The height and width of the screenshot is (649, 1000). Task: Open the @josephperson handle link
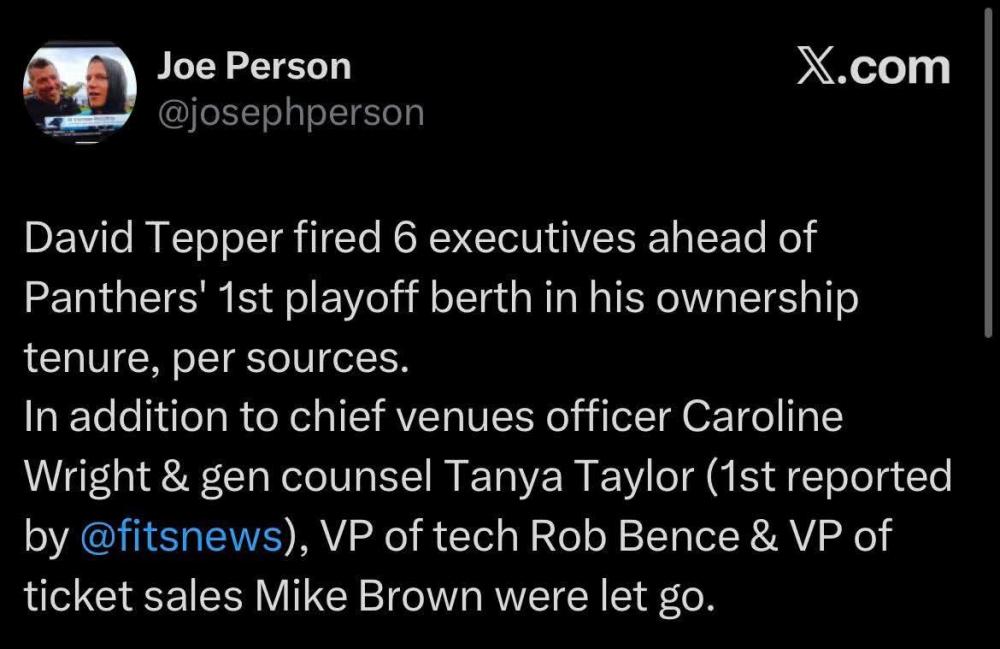pos(291,114)
